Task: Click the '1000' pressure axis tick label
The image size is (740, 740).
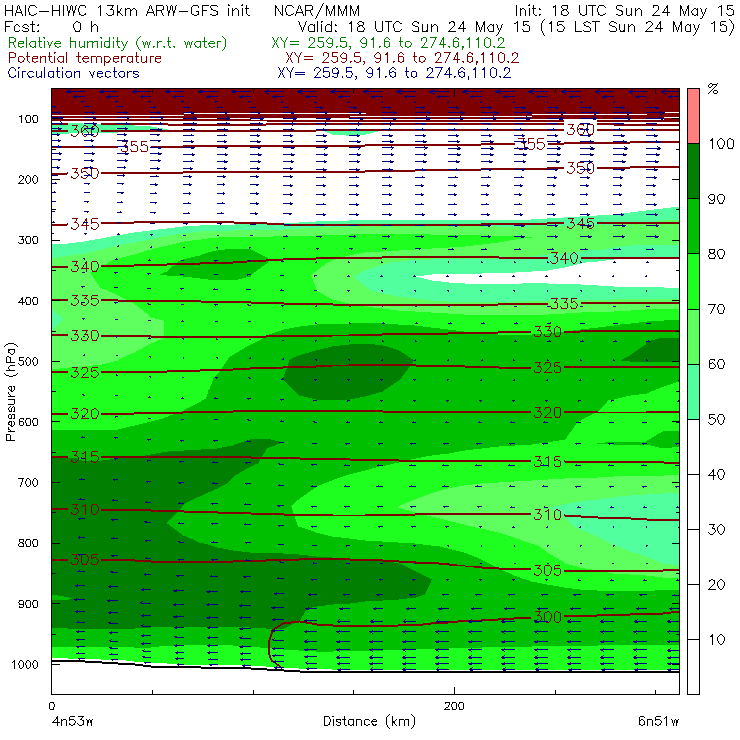Action: pyautogui.click(x=25, y=664)
